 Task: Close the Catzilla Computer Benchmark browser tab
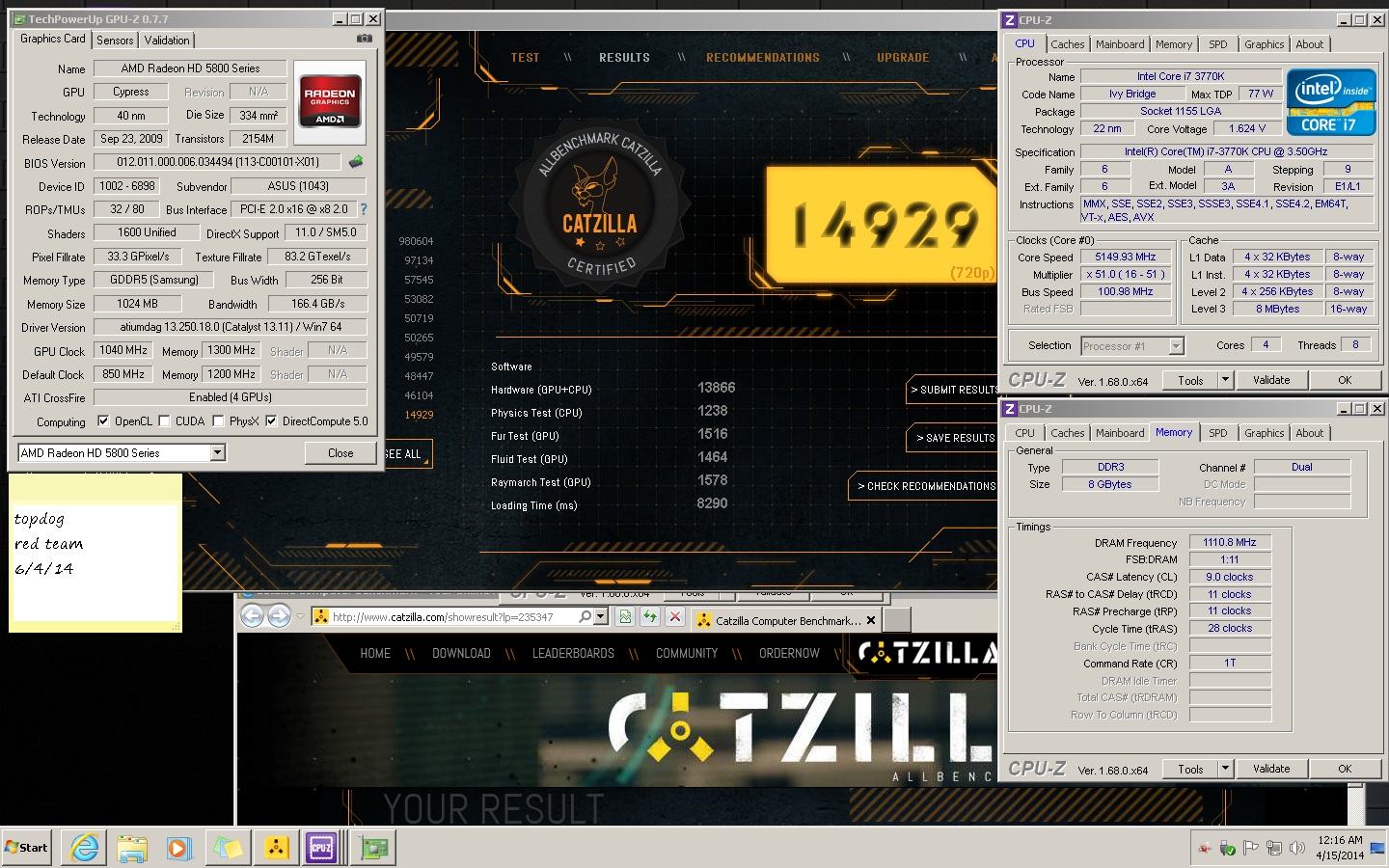click(871, 620)
